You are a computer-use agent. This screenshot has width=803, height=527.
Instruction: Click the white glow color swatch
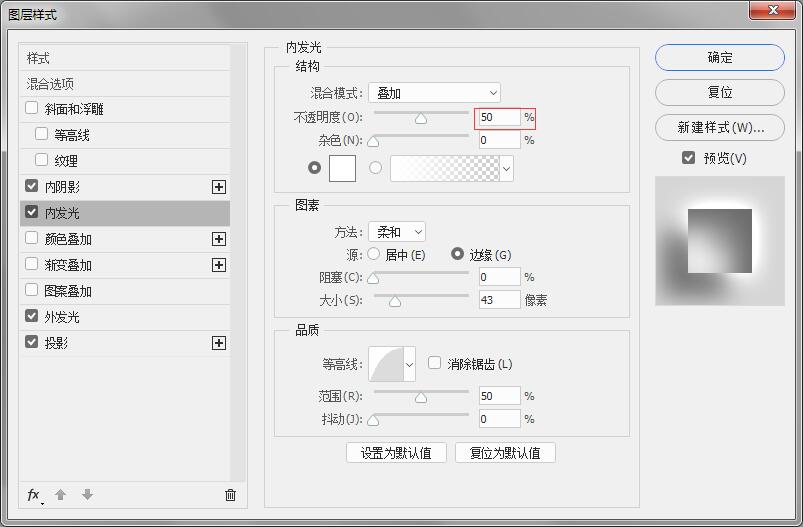click(342, 168)
